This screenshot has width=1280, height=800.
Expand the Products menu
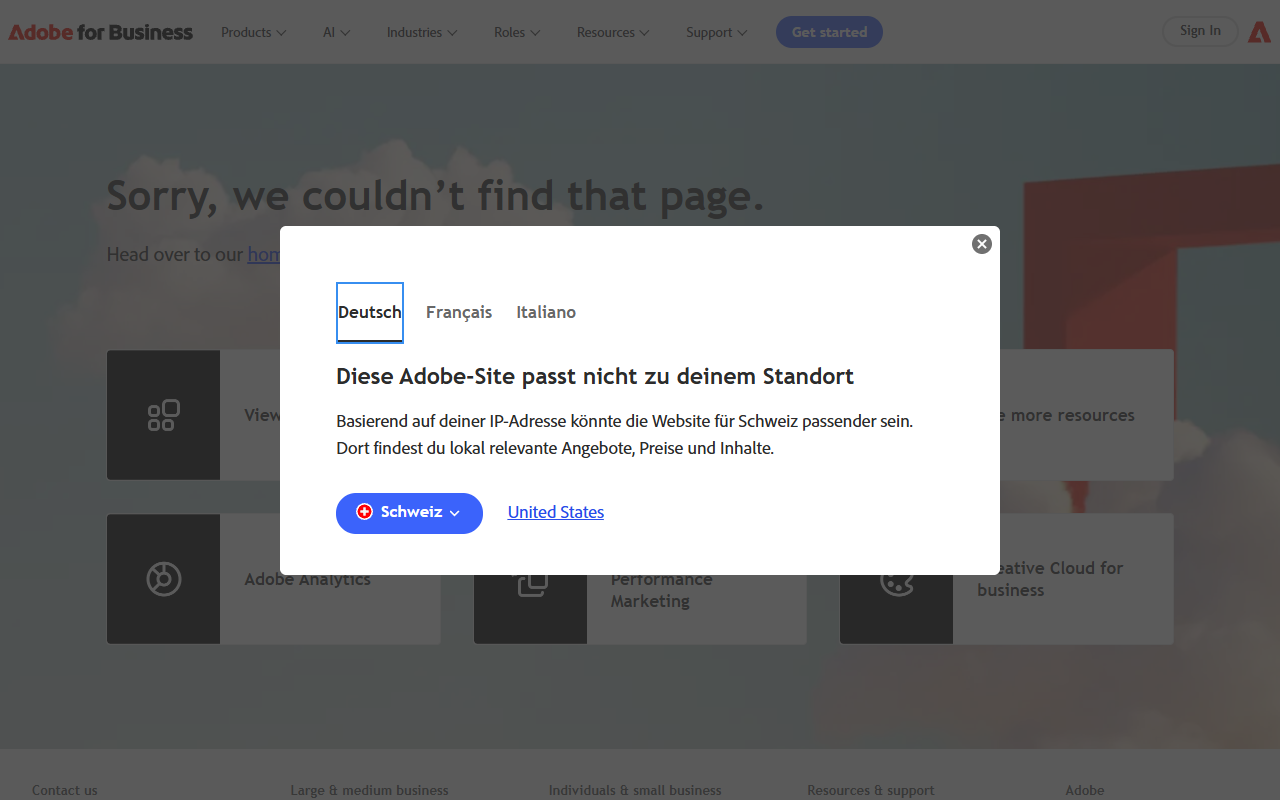coord(254,32)
